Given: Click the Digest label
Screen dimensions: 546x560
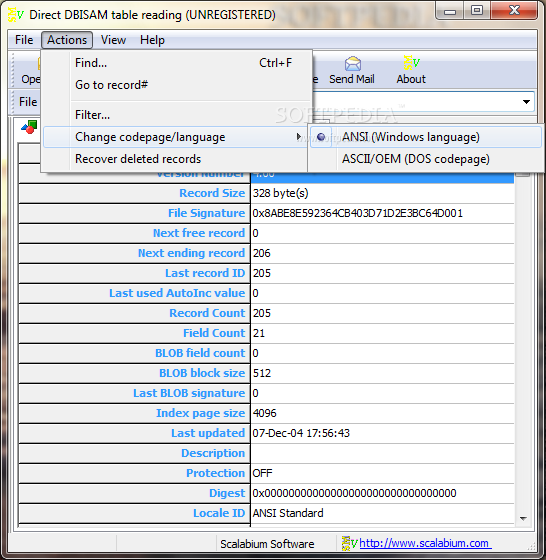Looking at the screenshot, I should pyautogui.click(x=227, y=493).
